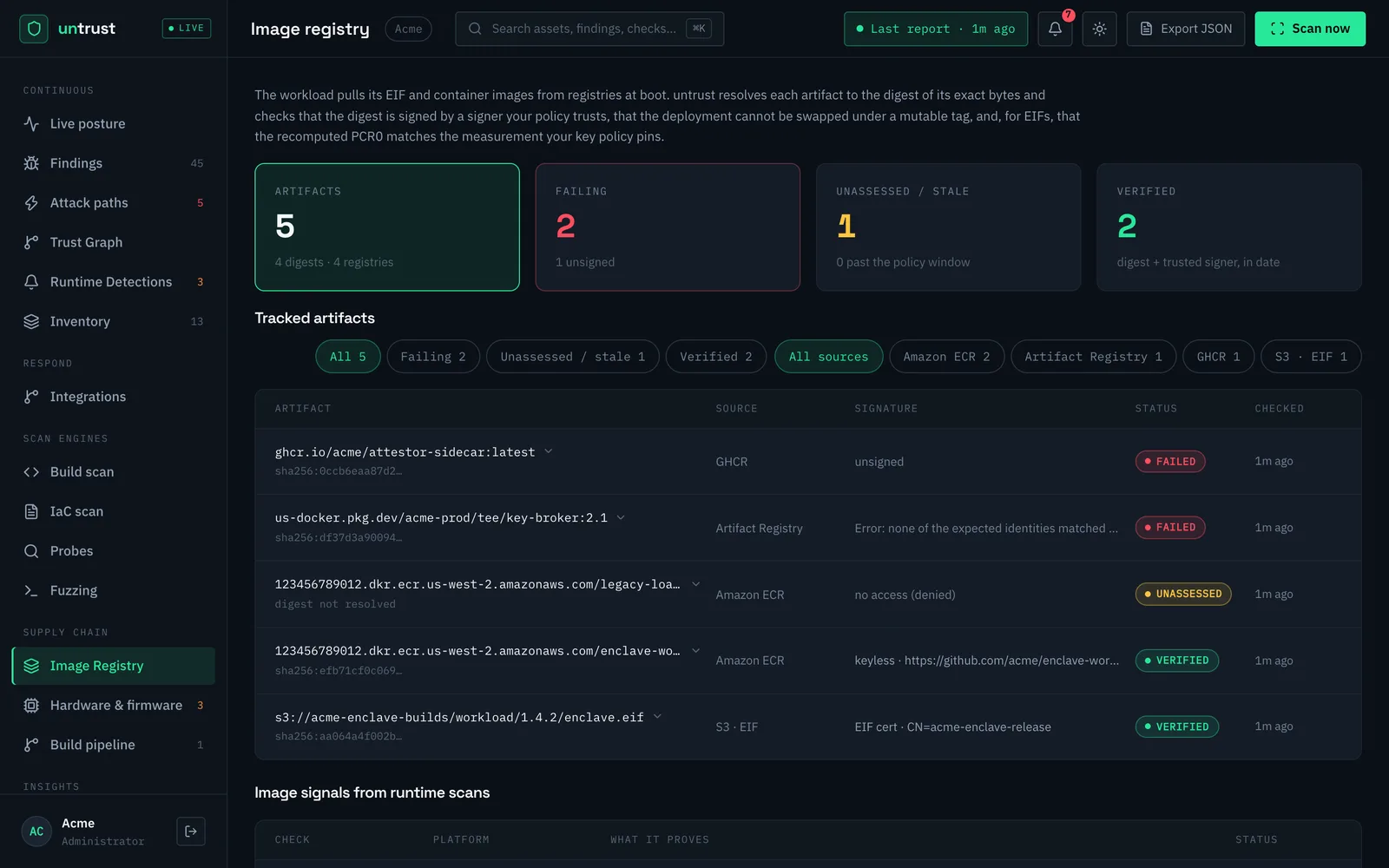
Task: Open Runtime Detections
Action: click(x=114, y=282)
